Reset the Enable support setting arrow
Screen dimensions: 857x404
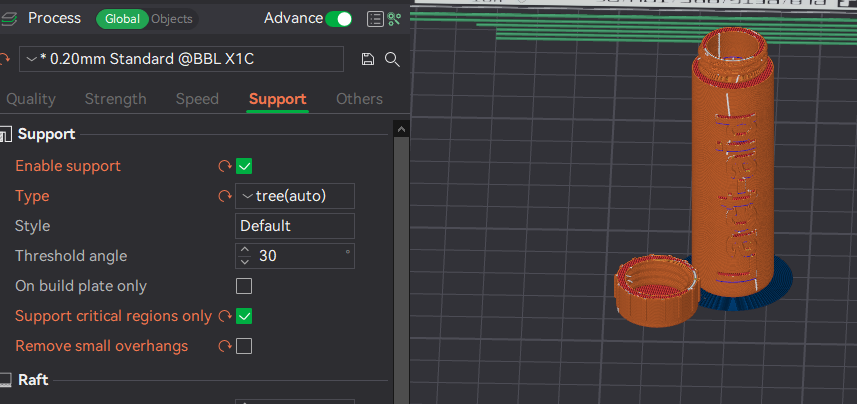click(x=224, y=166)
